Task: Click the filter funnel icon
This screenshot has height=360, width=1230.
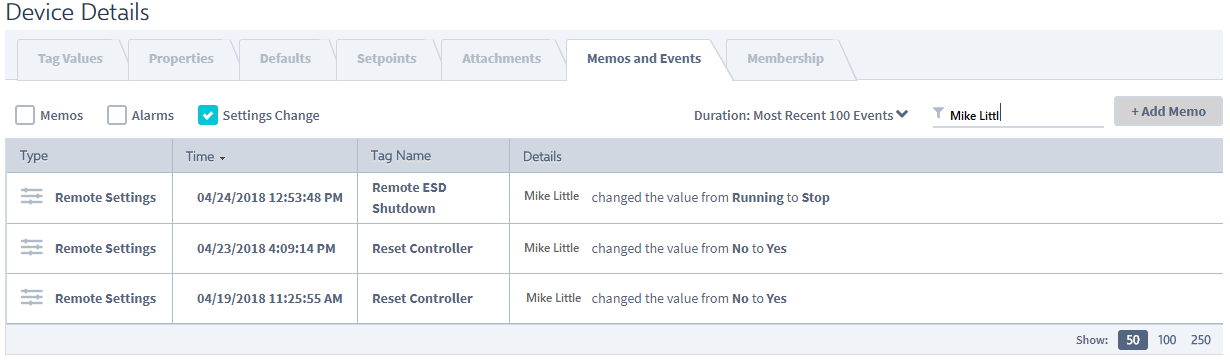Action: (x=938, y=114)
